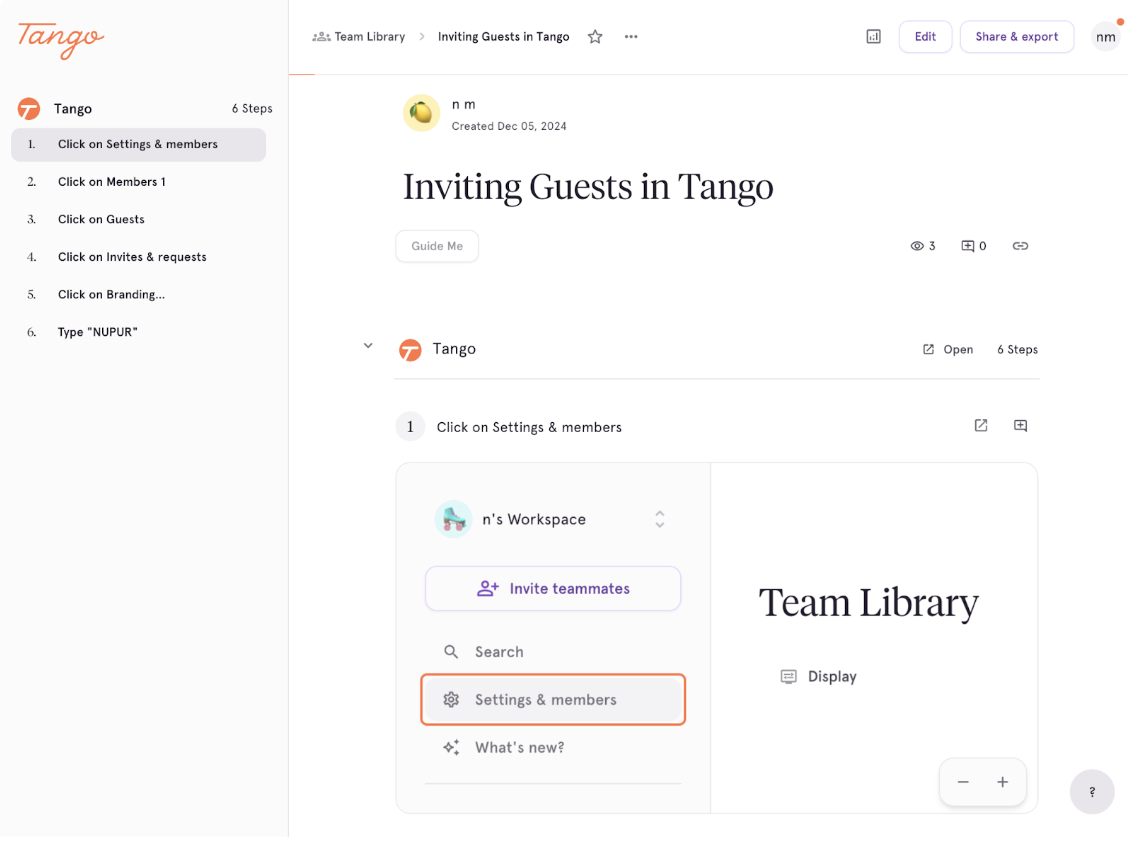Open Share & export
This screenshot has height=858, width=1134.
[1016, 37]
